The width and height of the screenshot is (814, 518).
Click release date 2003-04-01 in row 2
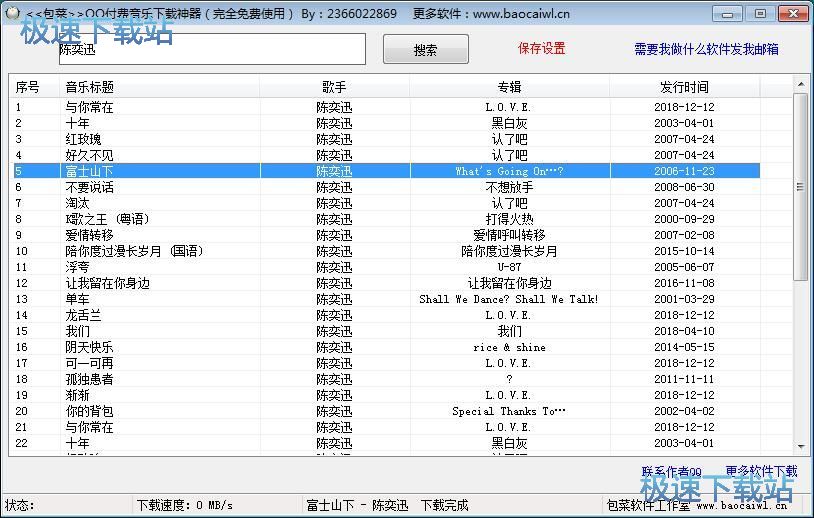pos(684,124)
